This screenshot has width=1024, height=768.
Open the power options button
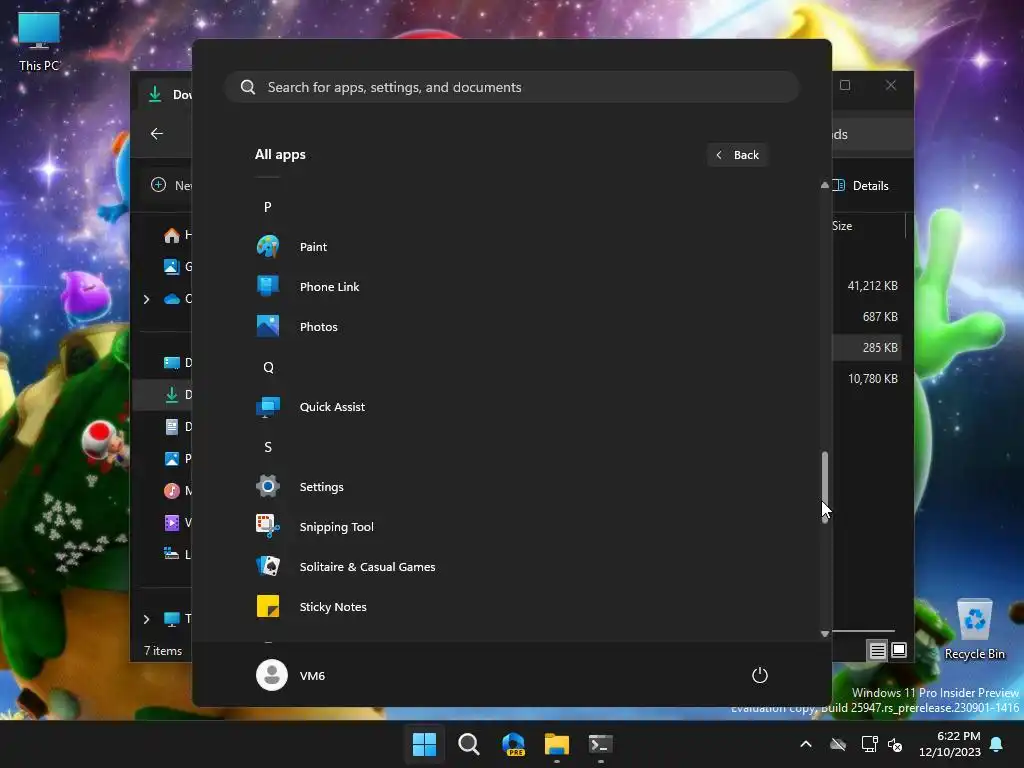760,675
